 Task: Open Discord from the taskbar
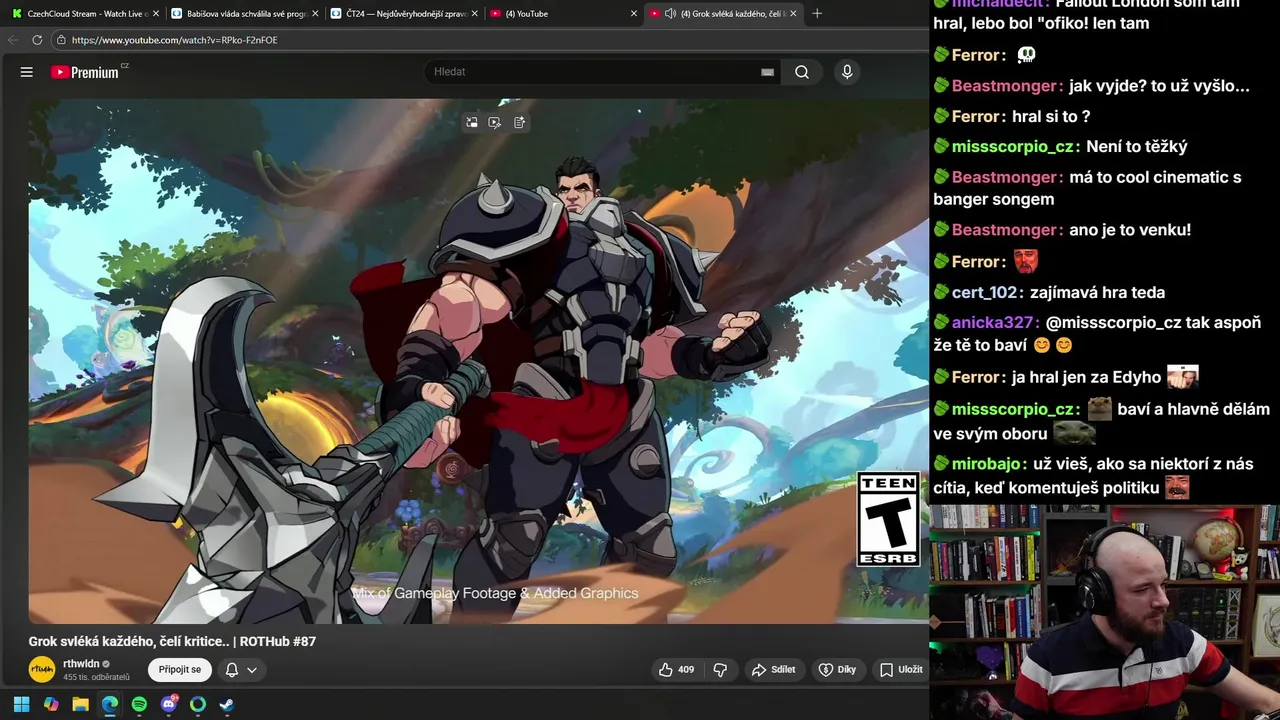169,704
